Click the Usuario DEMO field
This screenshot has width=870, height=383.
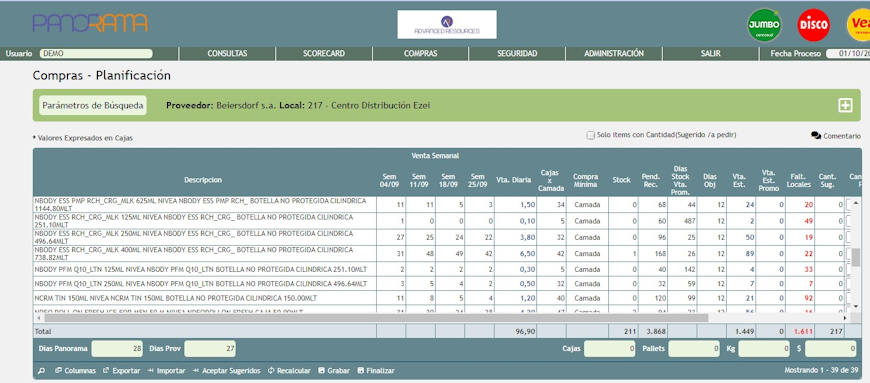coord(95,54)
